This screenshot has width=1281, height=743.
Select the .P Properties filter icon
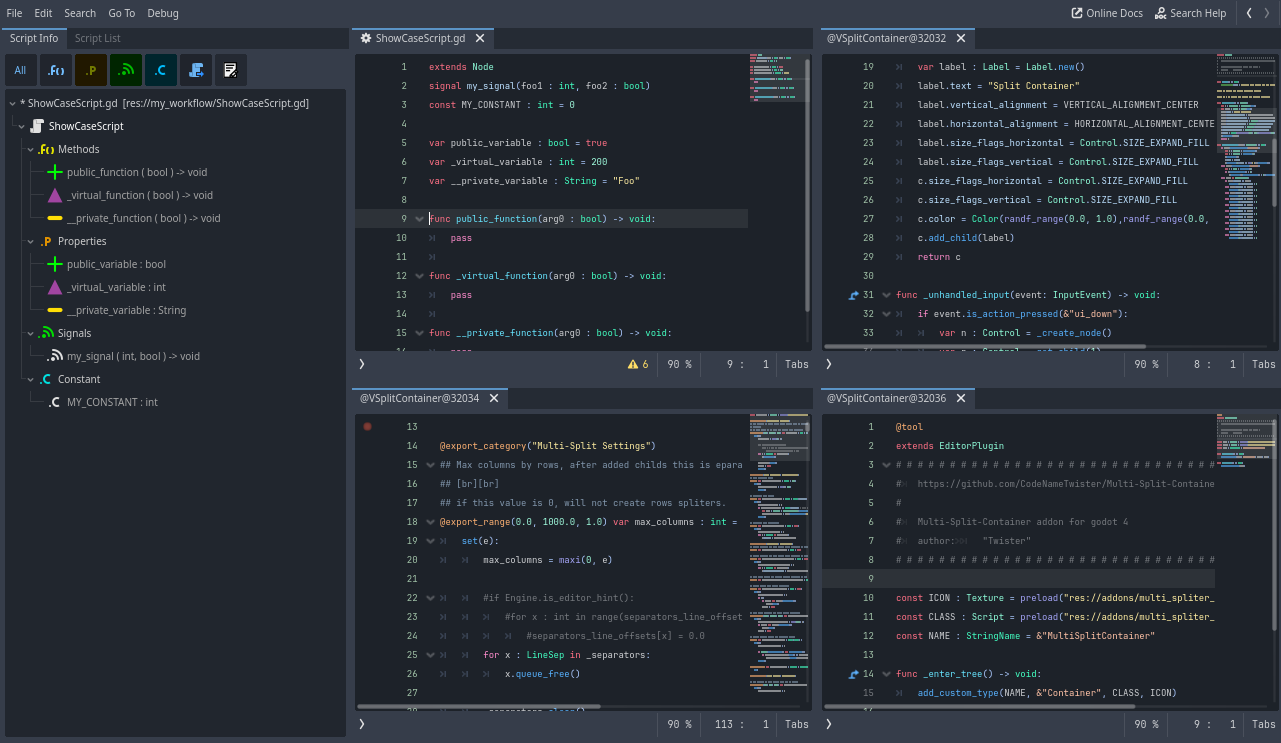point(90,70)
